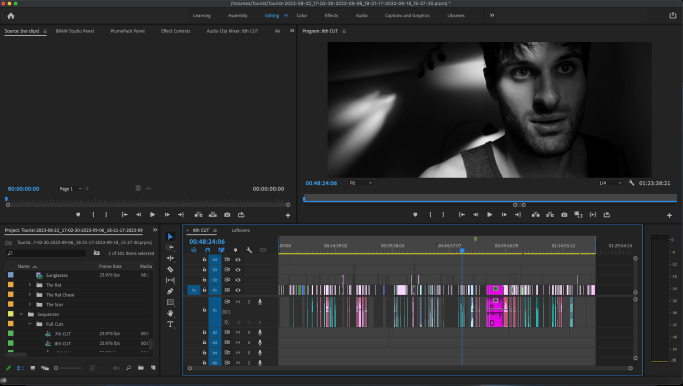The width and height of the screenshot is (683, 386).
Task: Switch to Learning workspace
Action: pos(202,16)
